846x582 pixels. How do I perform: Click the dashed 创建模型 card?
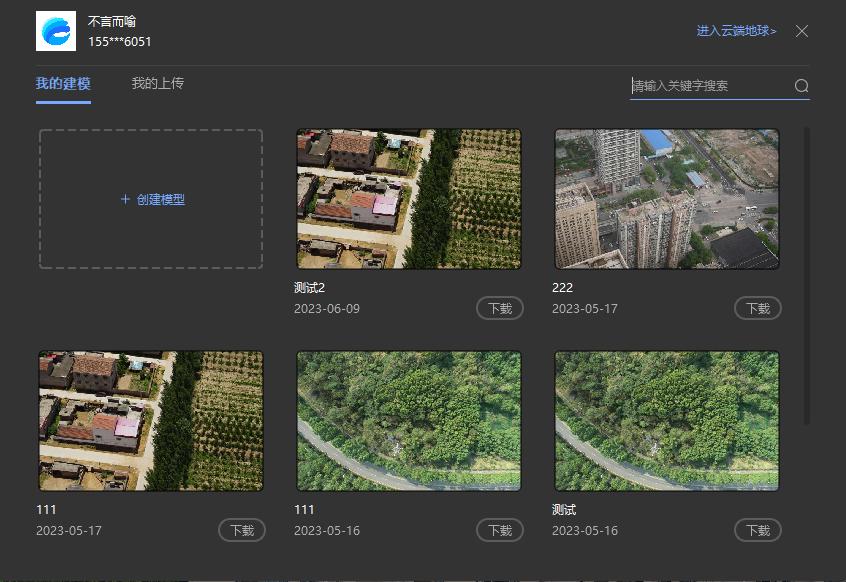[x=151, y=199]
